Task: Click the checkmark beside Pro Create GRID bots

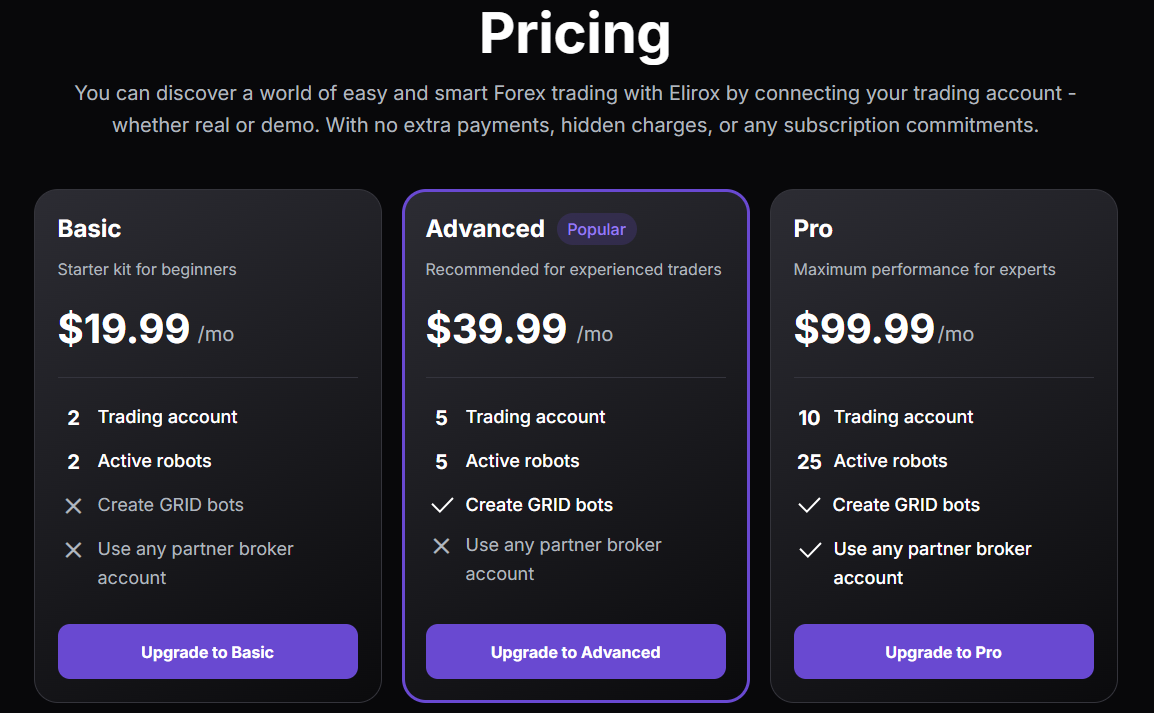Action: pyautogui.click(x=809, y=506)
